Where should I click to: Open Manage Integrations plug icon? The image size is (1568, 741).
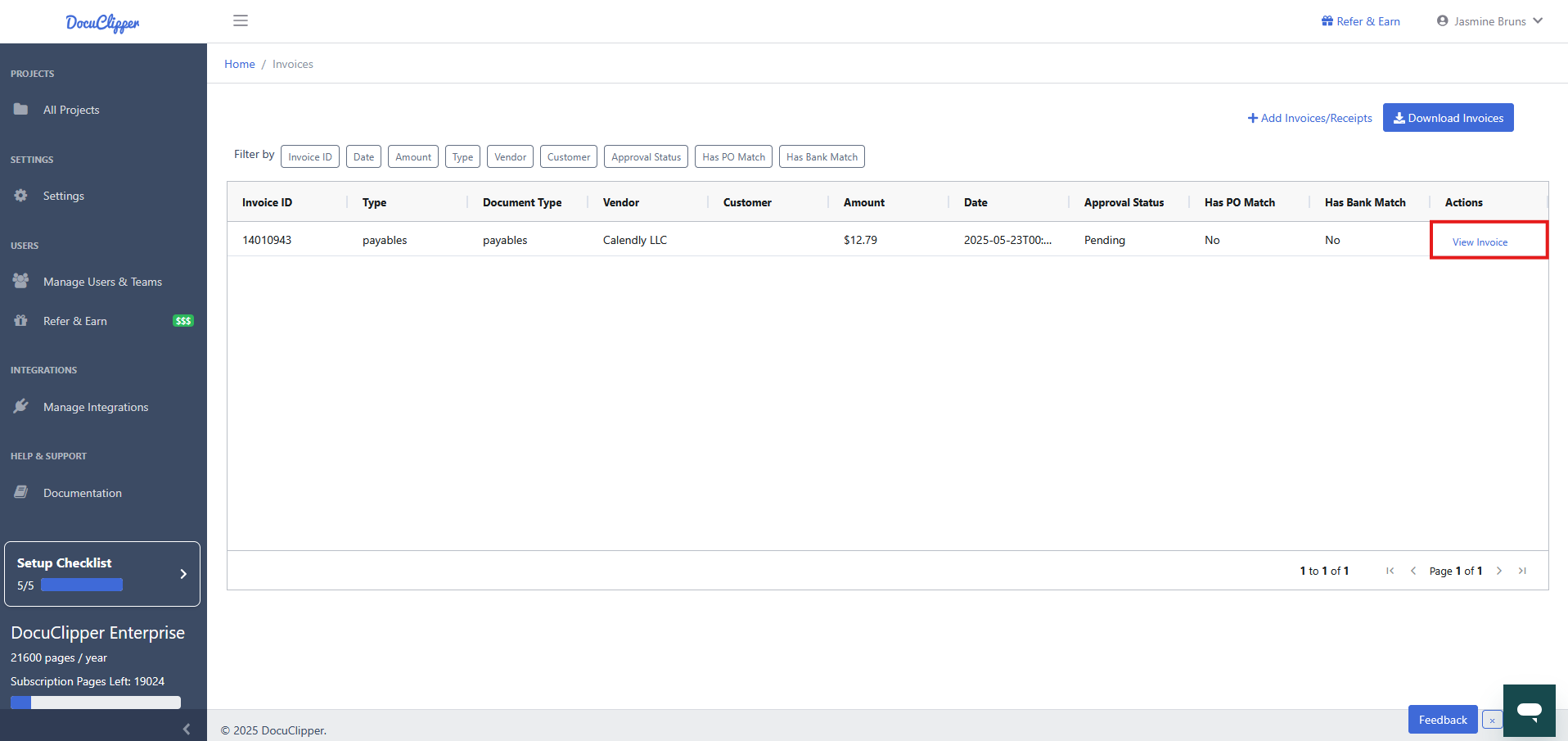click(22, 406)
